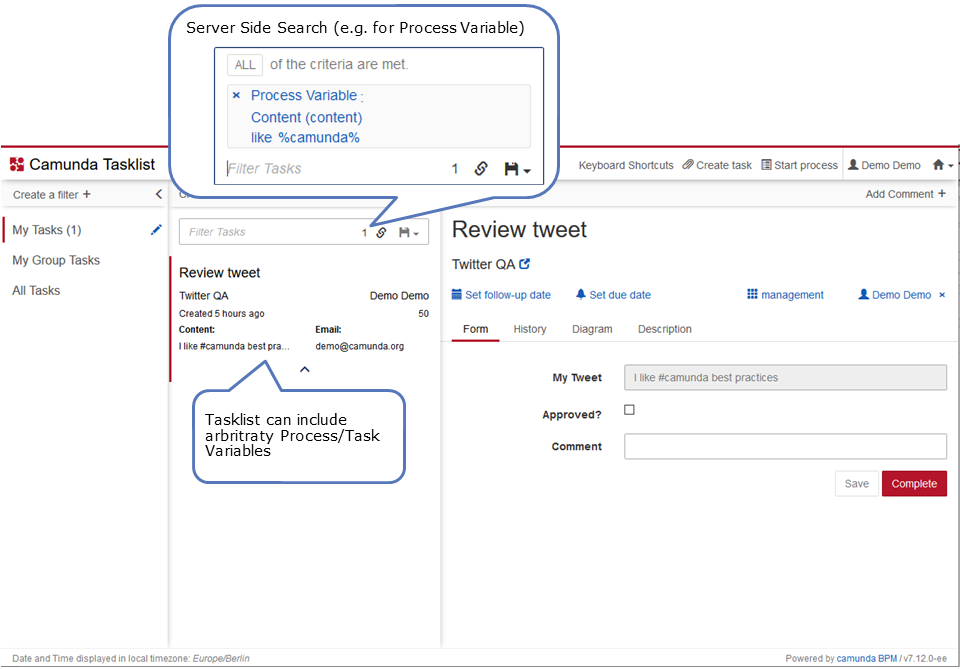Collapse the Review tweet details chevron
The height and width of the screenshot is (669, 960).
point(304,368)
